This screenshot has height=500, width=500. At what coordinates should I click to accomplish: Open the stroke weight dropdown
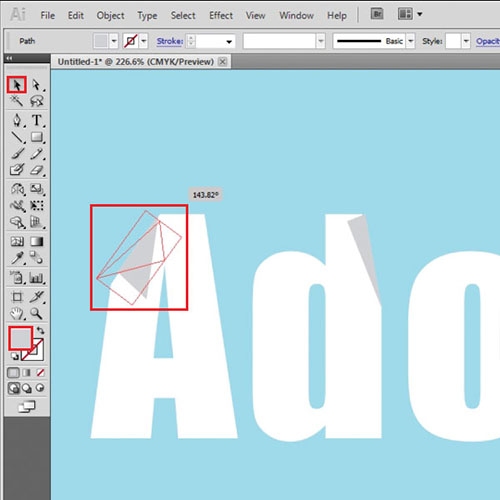pyautogui.click(x=229, y=42)
